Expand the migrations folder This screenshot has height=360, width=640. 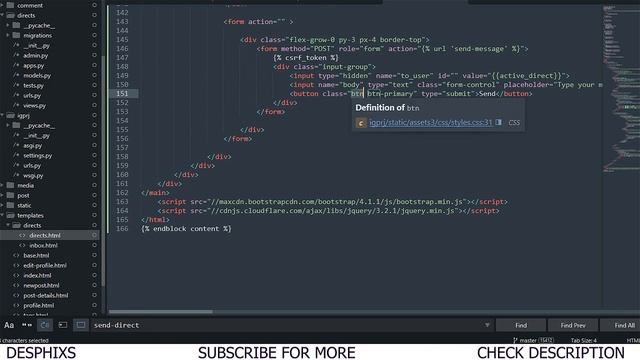[7, 35]
